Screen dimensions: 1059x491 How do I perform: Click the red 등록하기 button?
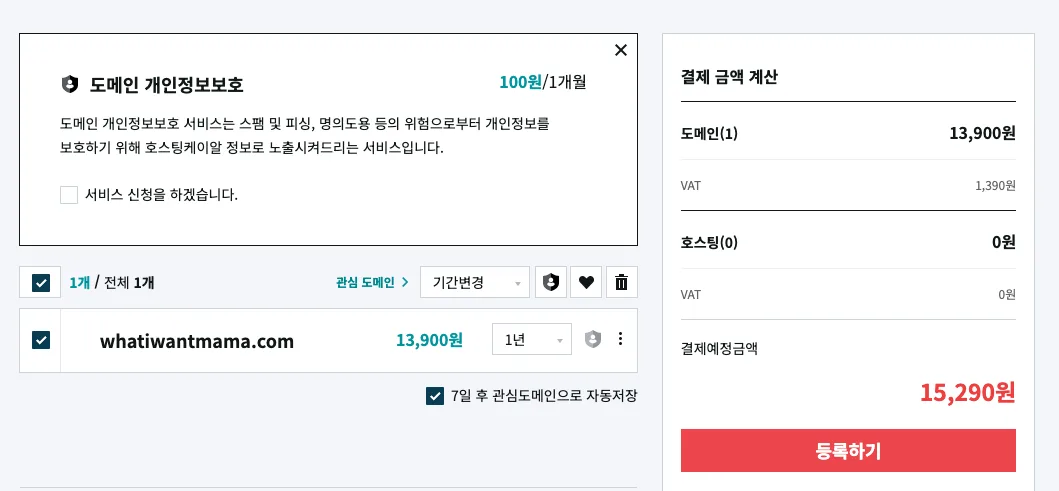pos(848,450)
